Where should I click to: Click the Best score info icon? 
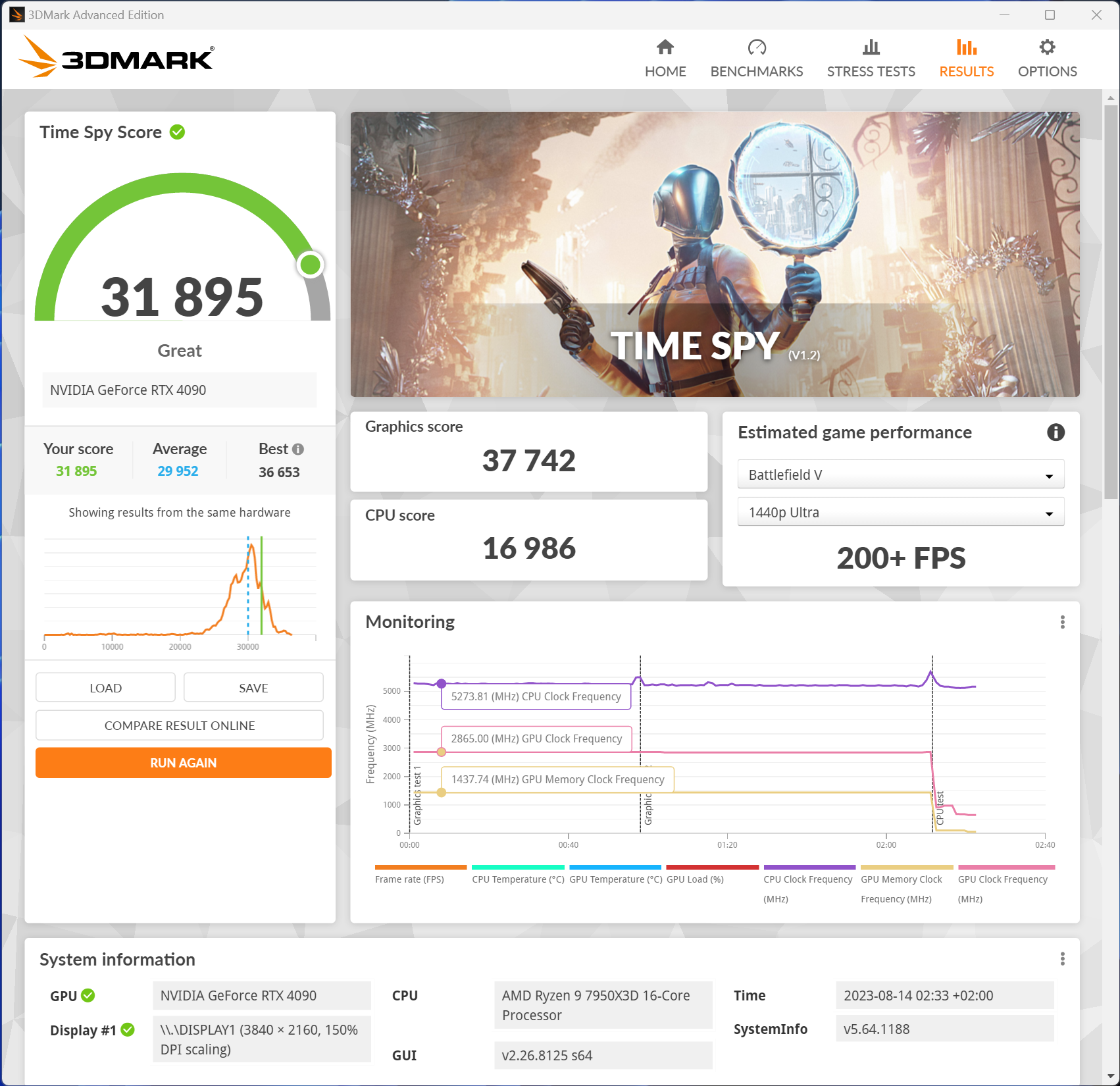(298, 449)
